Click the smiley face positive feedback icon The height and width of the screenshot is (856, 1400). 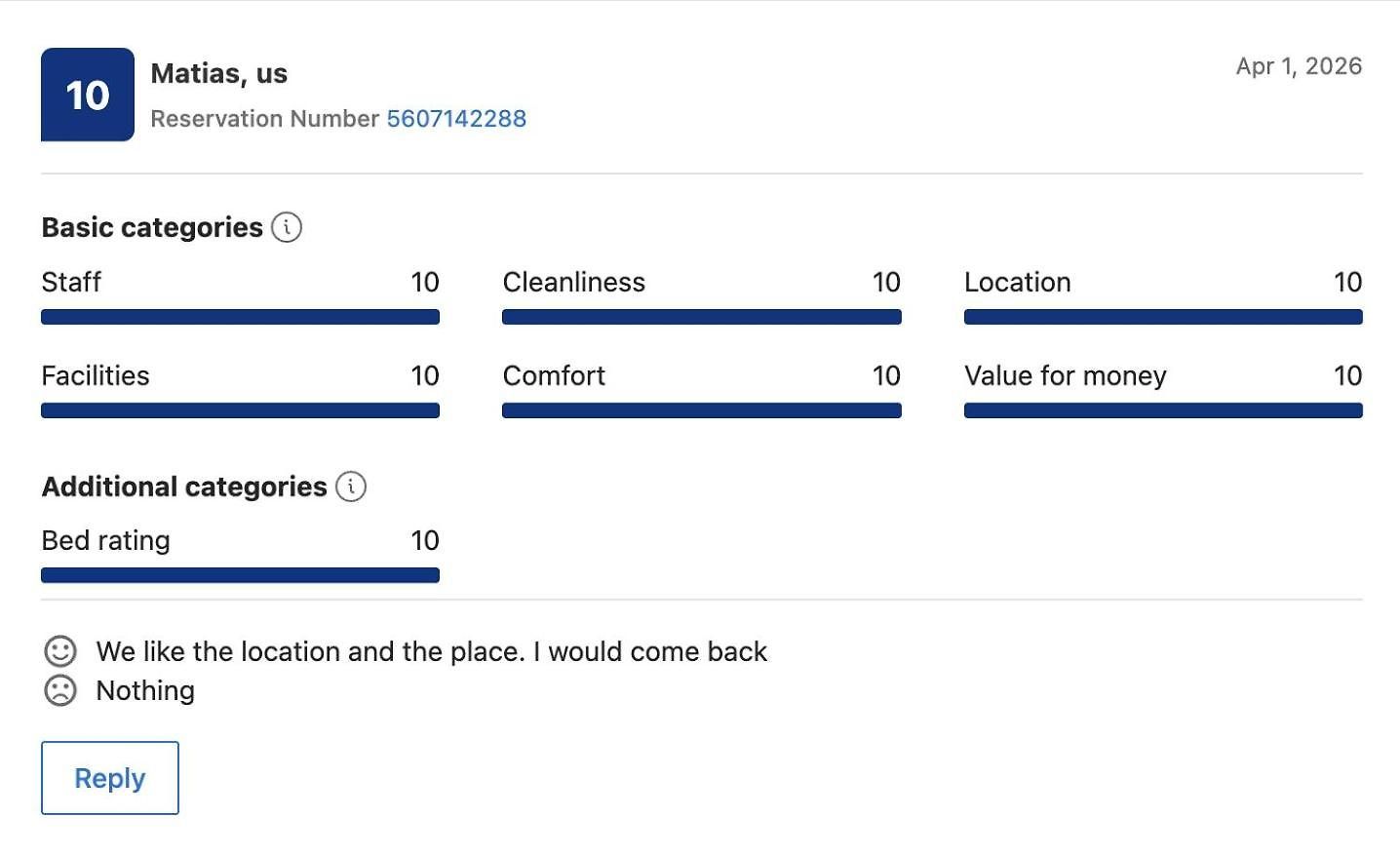point(60,651)
